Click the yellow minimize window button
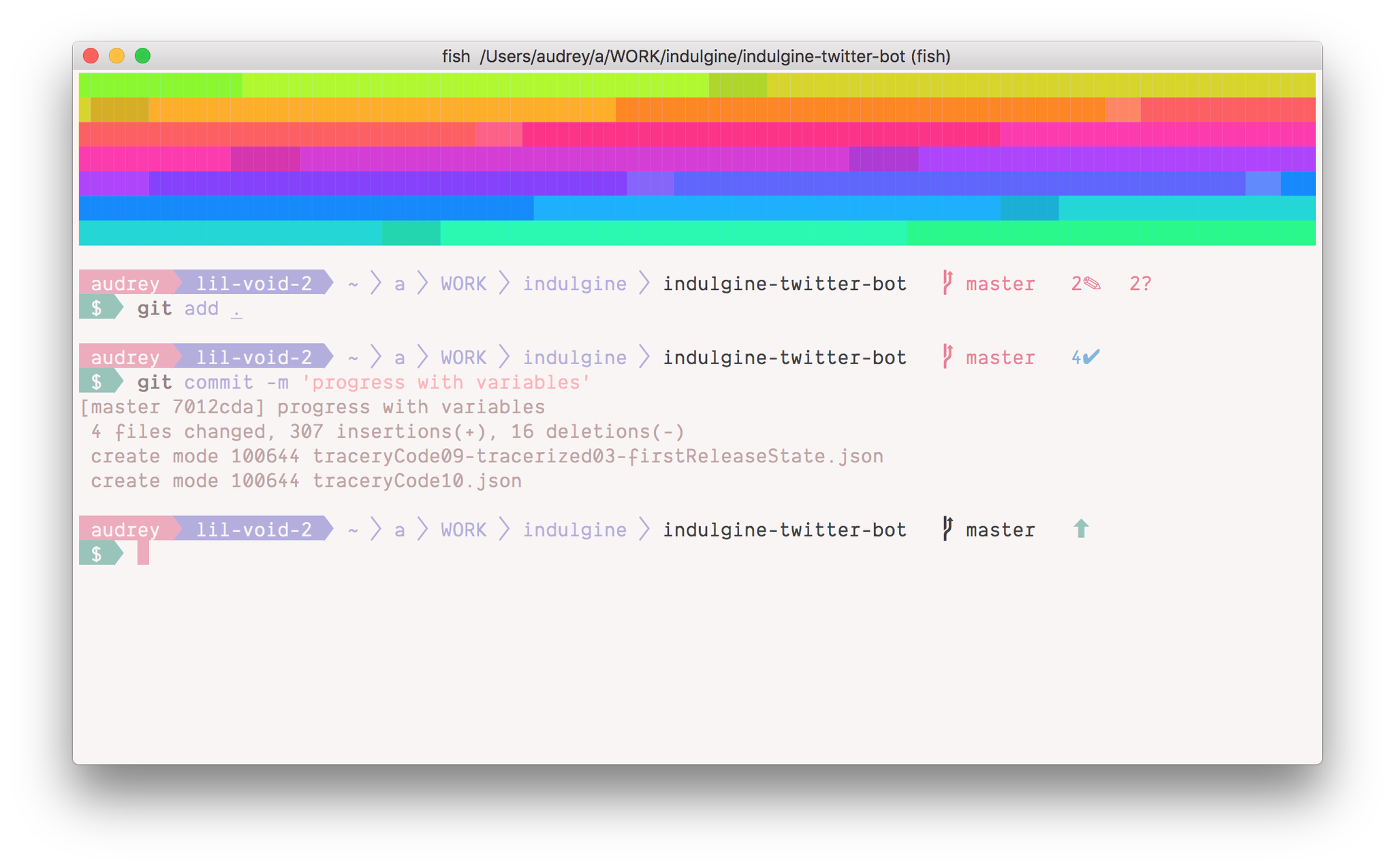1395x868 pixels. (116, 56)
